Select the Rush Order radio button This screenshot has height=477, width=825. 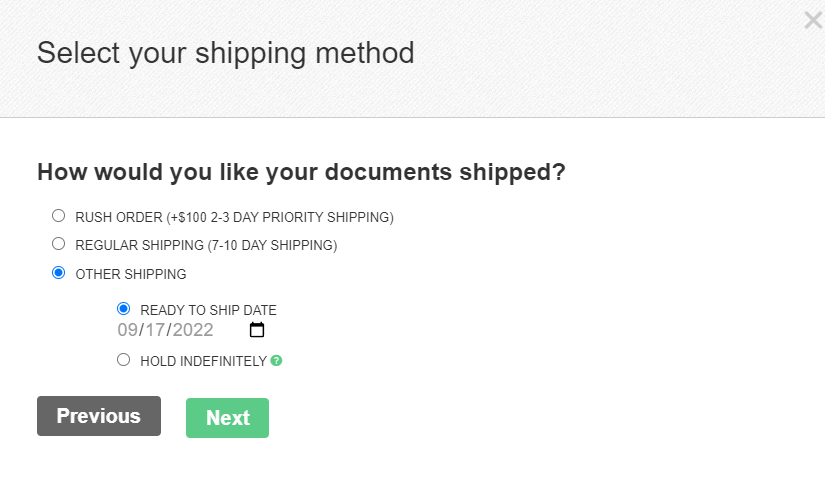point(58,216)
